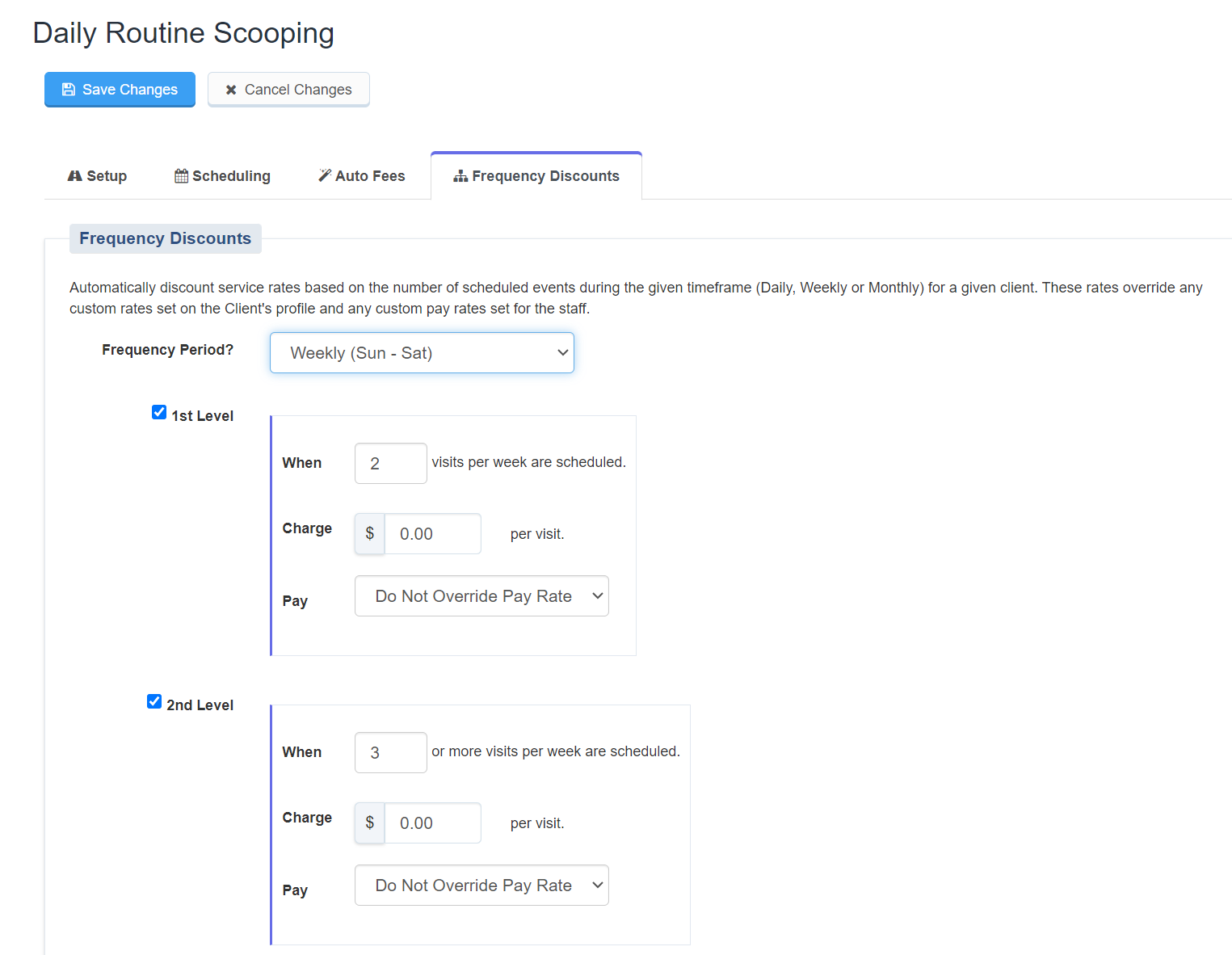
Task: Click the Frequency Period? label
Action: pyautogui.click(x=167, y=350)
